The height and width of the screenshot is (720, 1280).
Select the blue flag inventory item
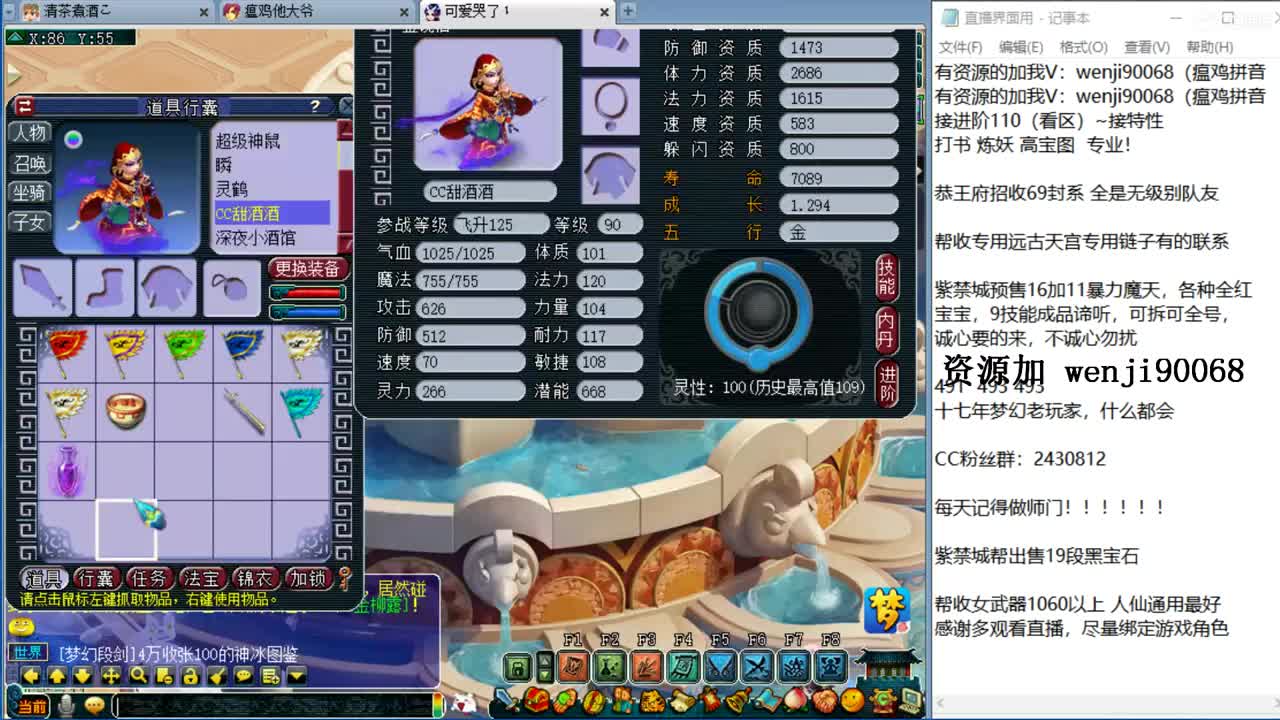click(x=243, y=351)
